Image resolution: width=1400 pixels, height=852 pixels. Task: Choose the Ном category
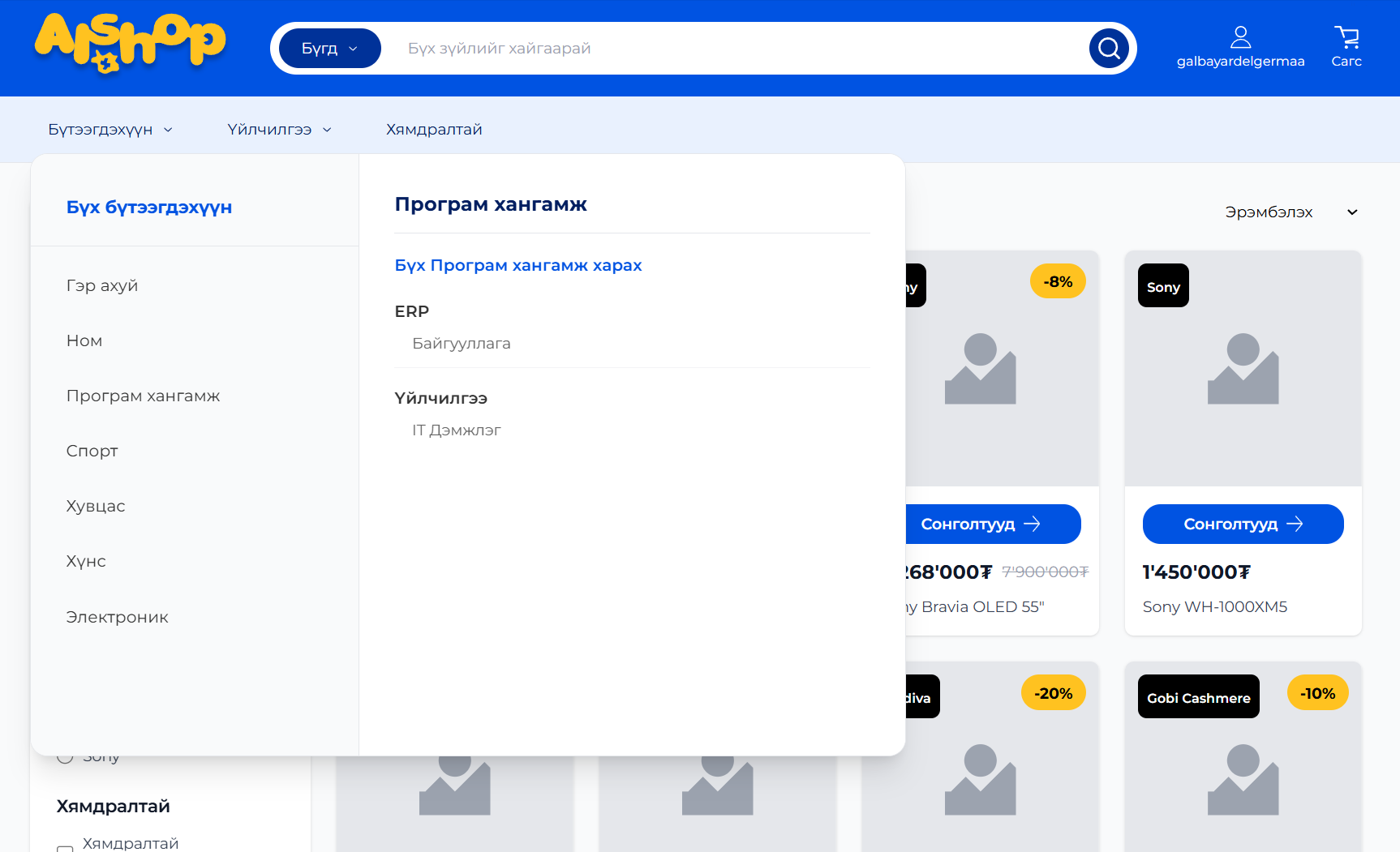point(84,340)
